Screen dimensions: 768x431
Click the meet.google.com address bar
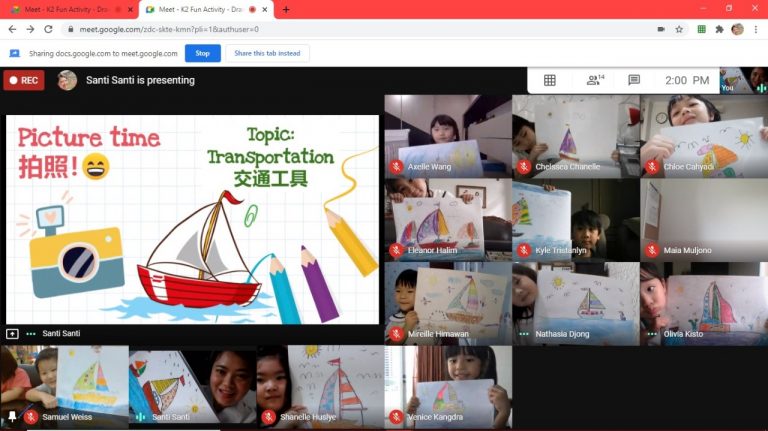coord(350,30)
